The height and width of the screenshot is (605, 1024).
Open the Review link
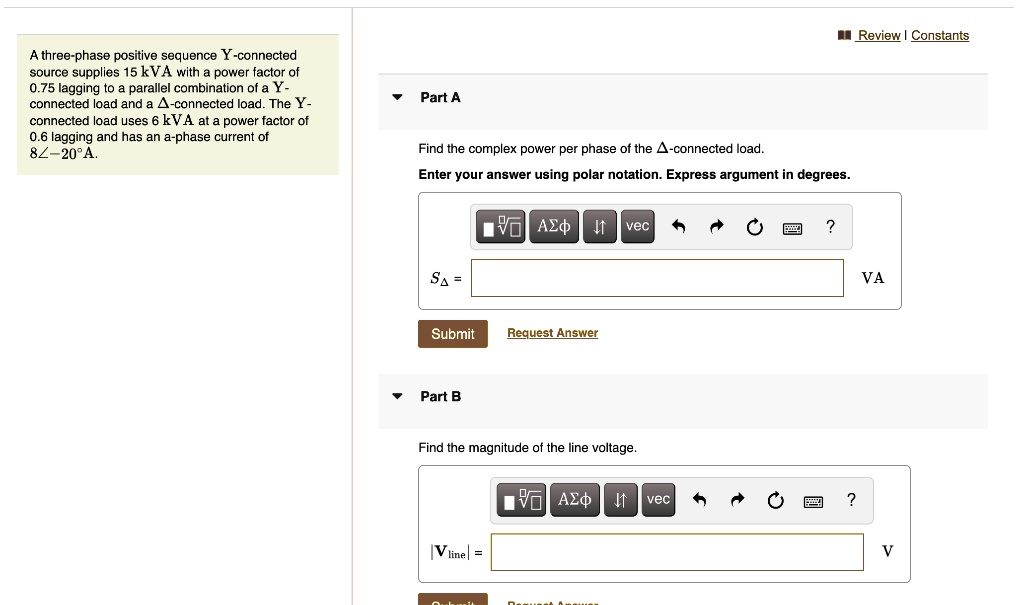click(x=878, y=36)
